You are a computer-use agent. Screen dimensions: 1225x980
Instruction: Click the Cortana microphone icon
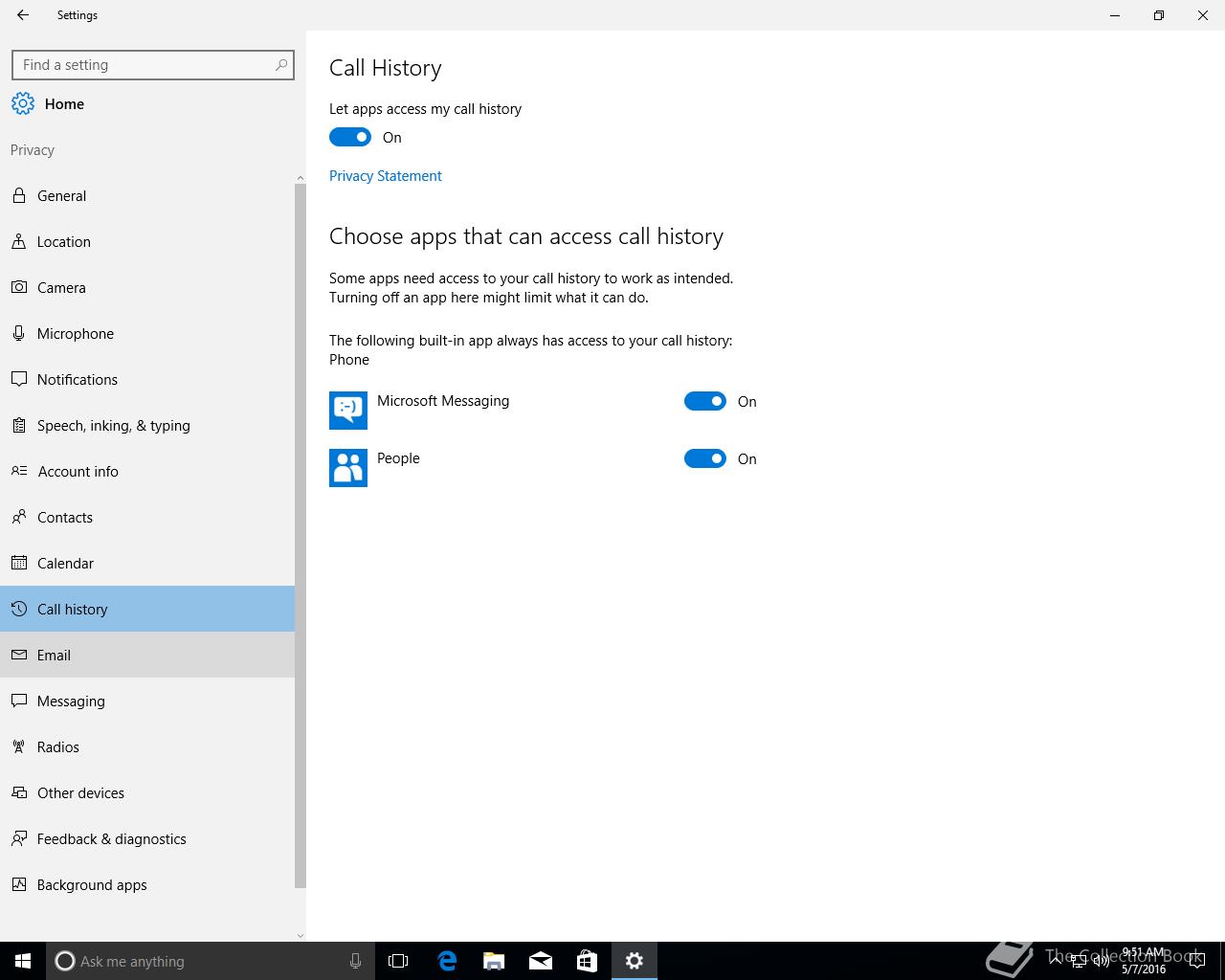355,961
